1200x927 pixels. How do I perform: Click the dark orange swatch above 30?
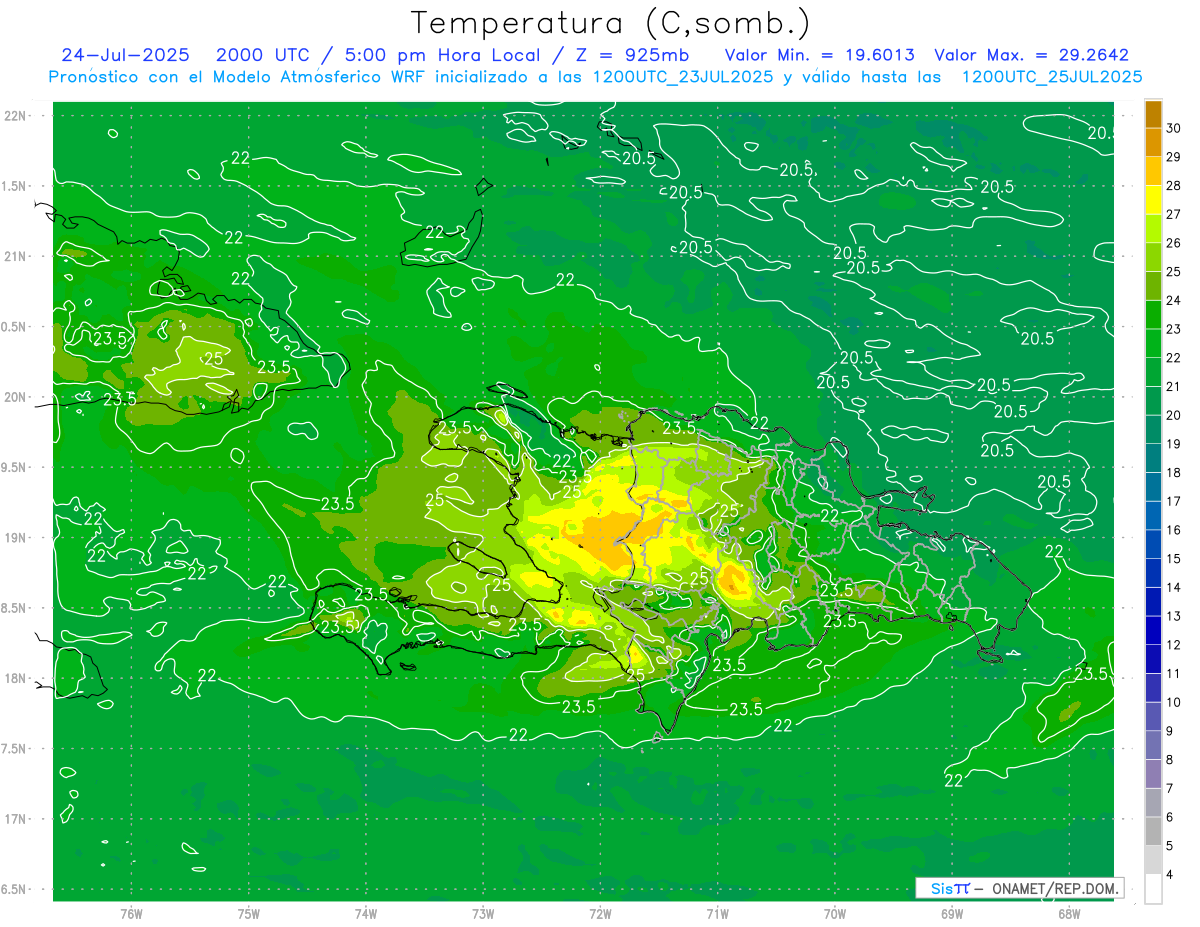coord(1153,114)
